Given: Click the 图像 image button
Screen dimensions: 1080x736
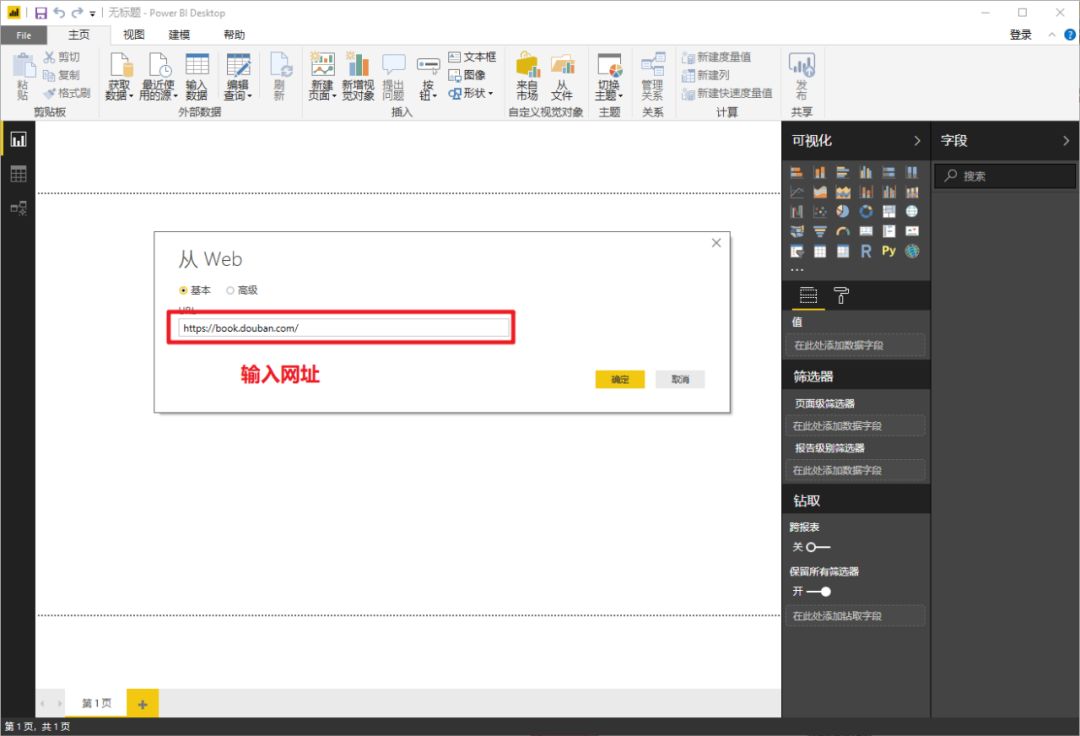Looking at the screenshot, I should [x=467, y=74].
